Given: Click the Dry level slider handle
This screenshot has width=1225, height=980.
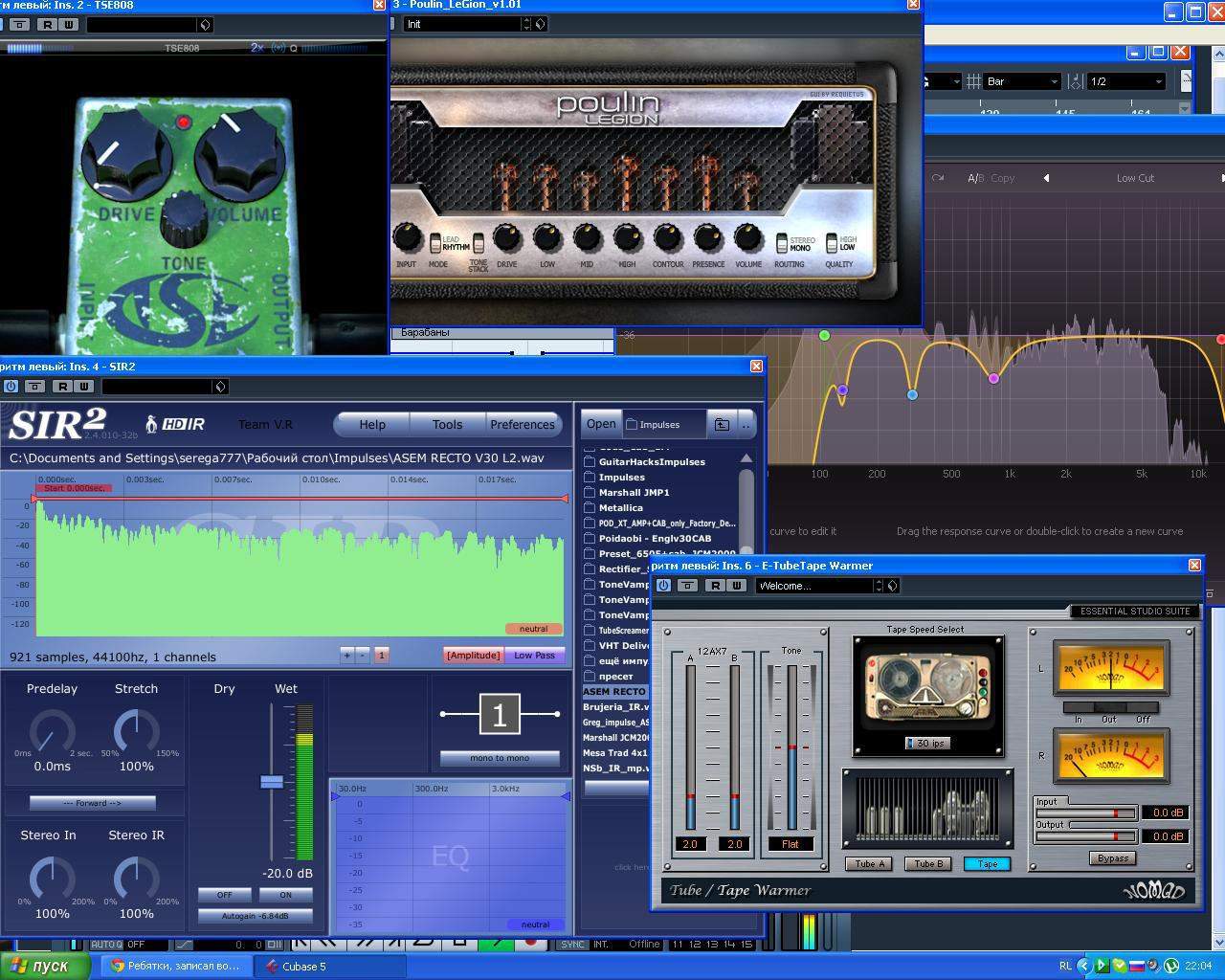Looking at the screenshot, I should [272, 782].
